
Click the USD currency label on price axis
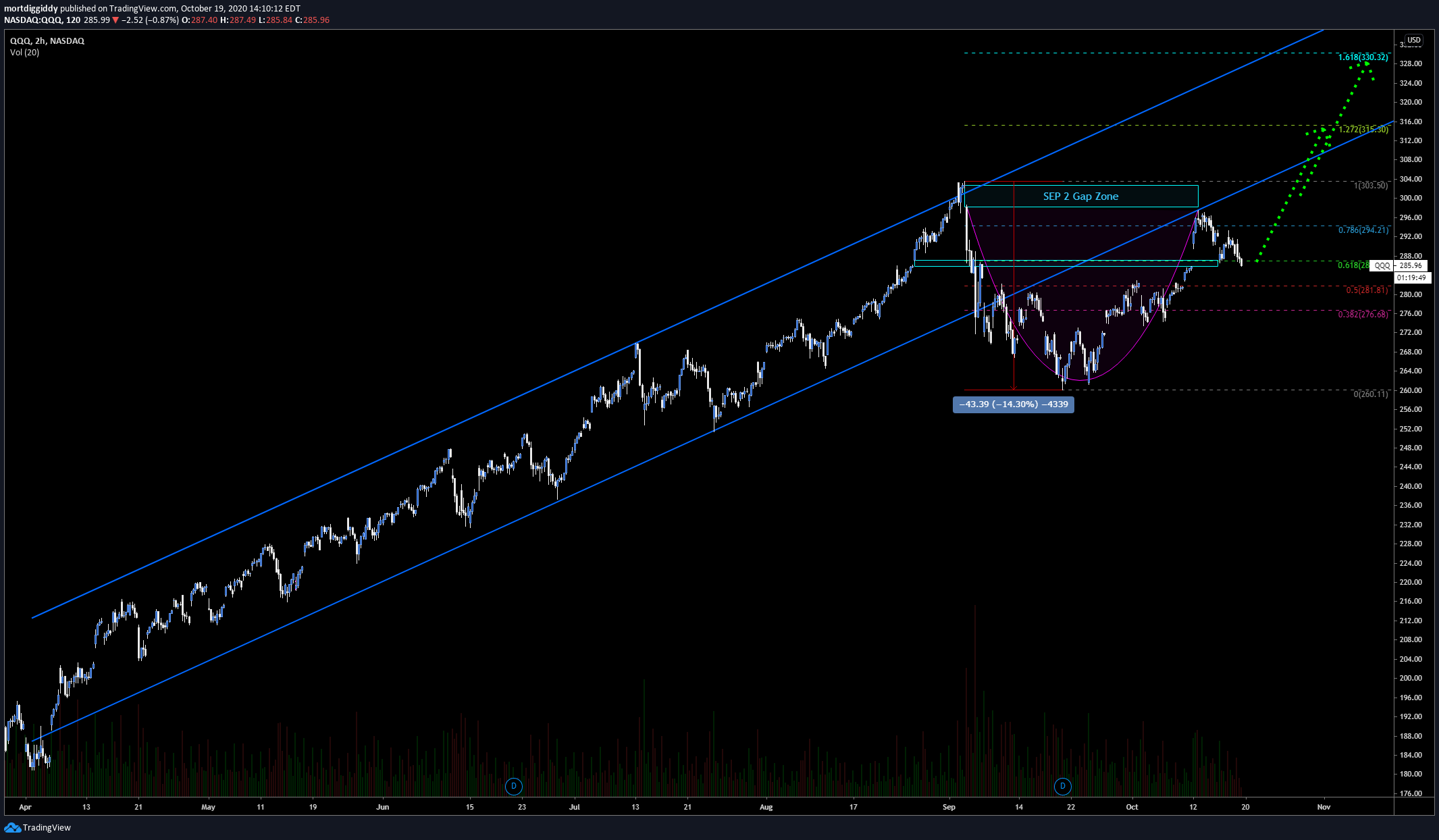pos(1414,41)
